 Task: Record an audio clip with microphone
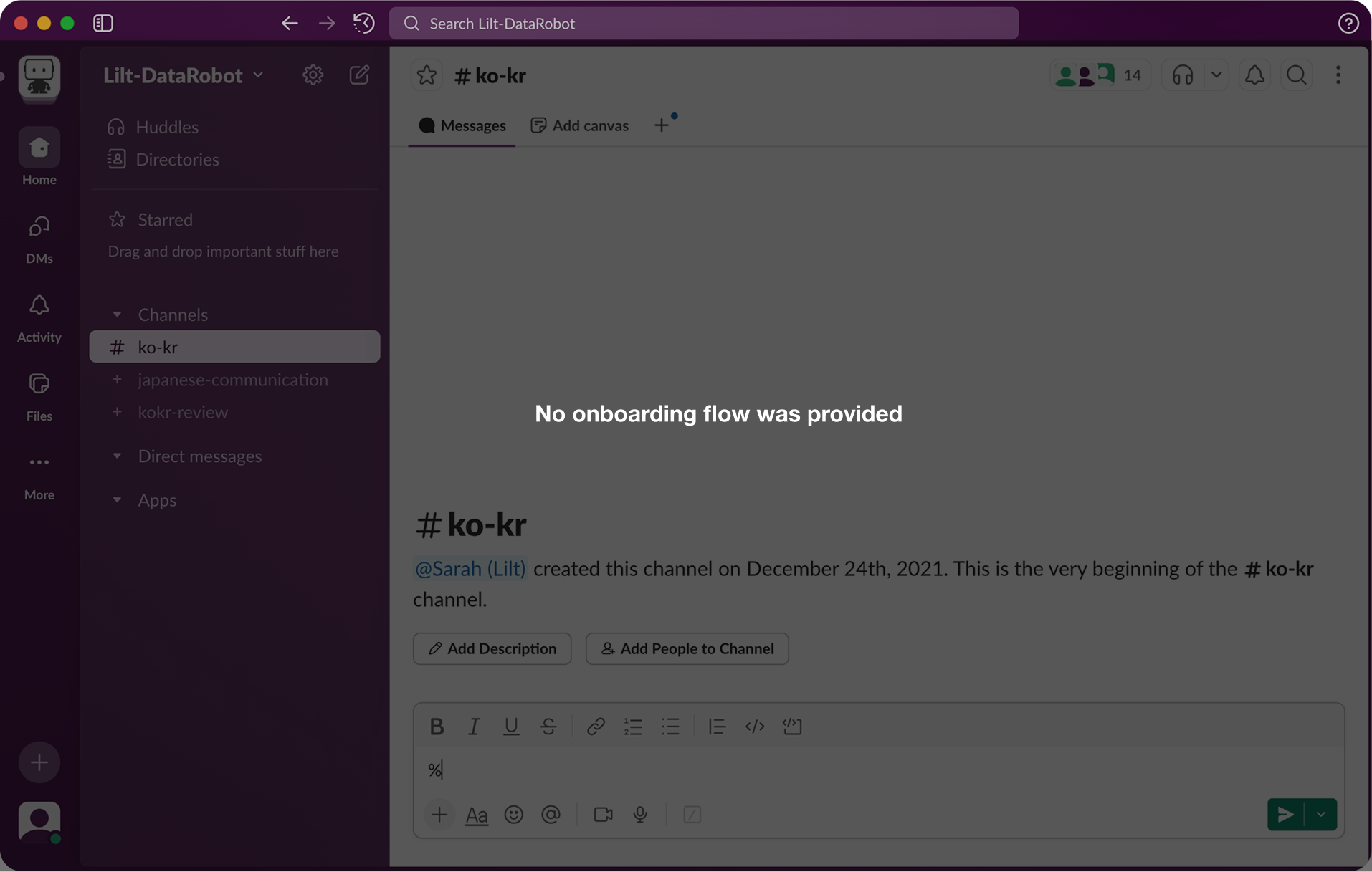click(x=640, y=815)
